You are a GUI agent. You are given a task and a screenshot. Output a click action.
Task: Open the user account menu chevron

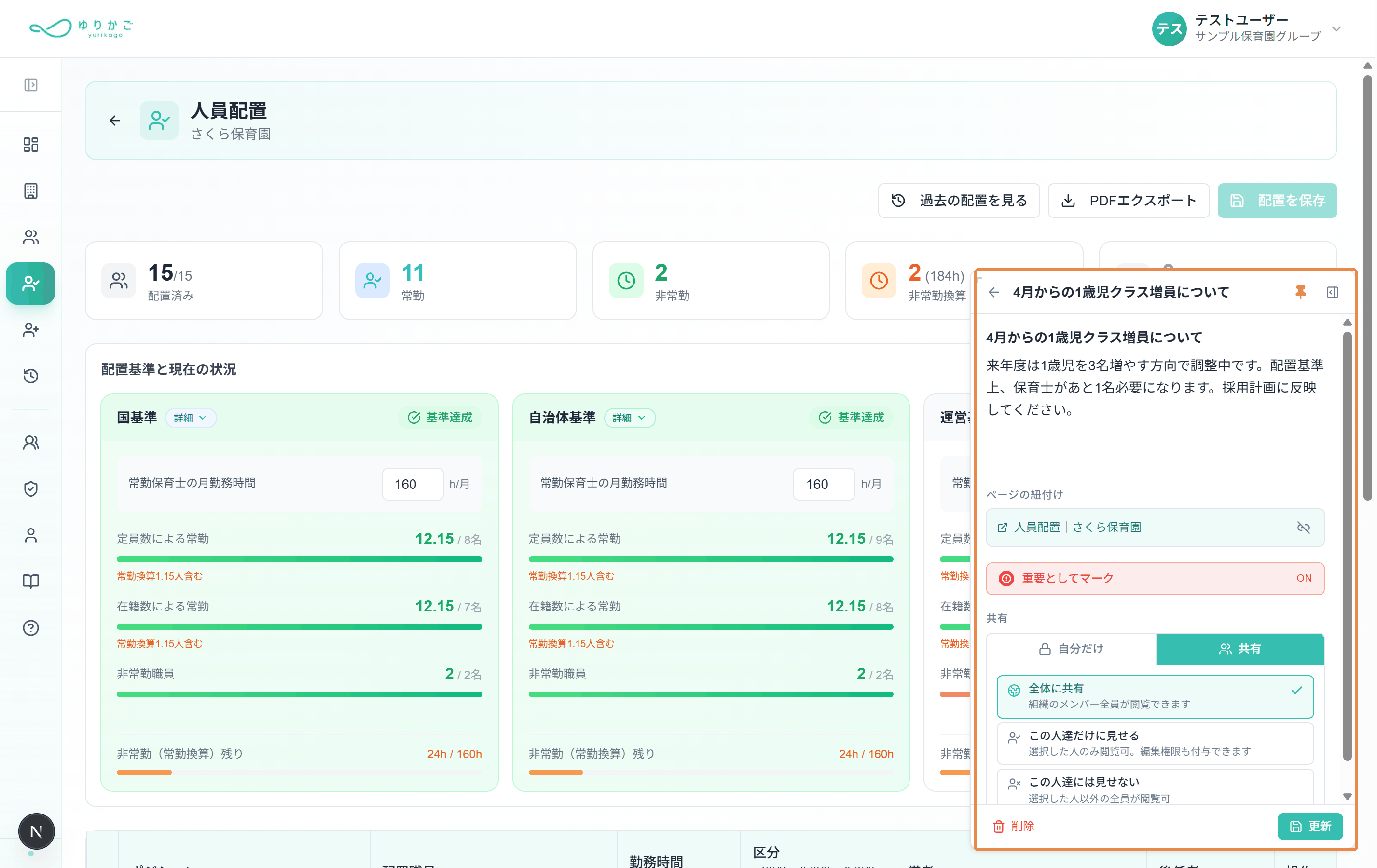pyautogui.click(x=1336, y=28)
